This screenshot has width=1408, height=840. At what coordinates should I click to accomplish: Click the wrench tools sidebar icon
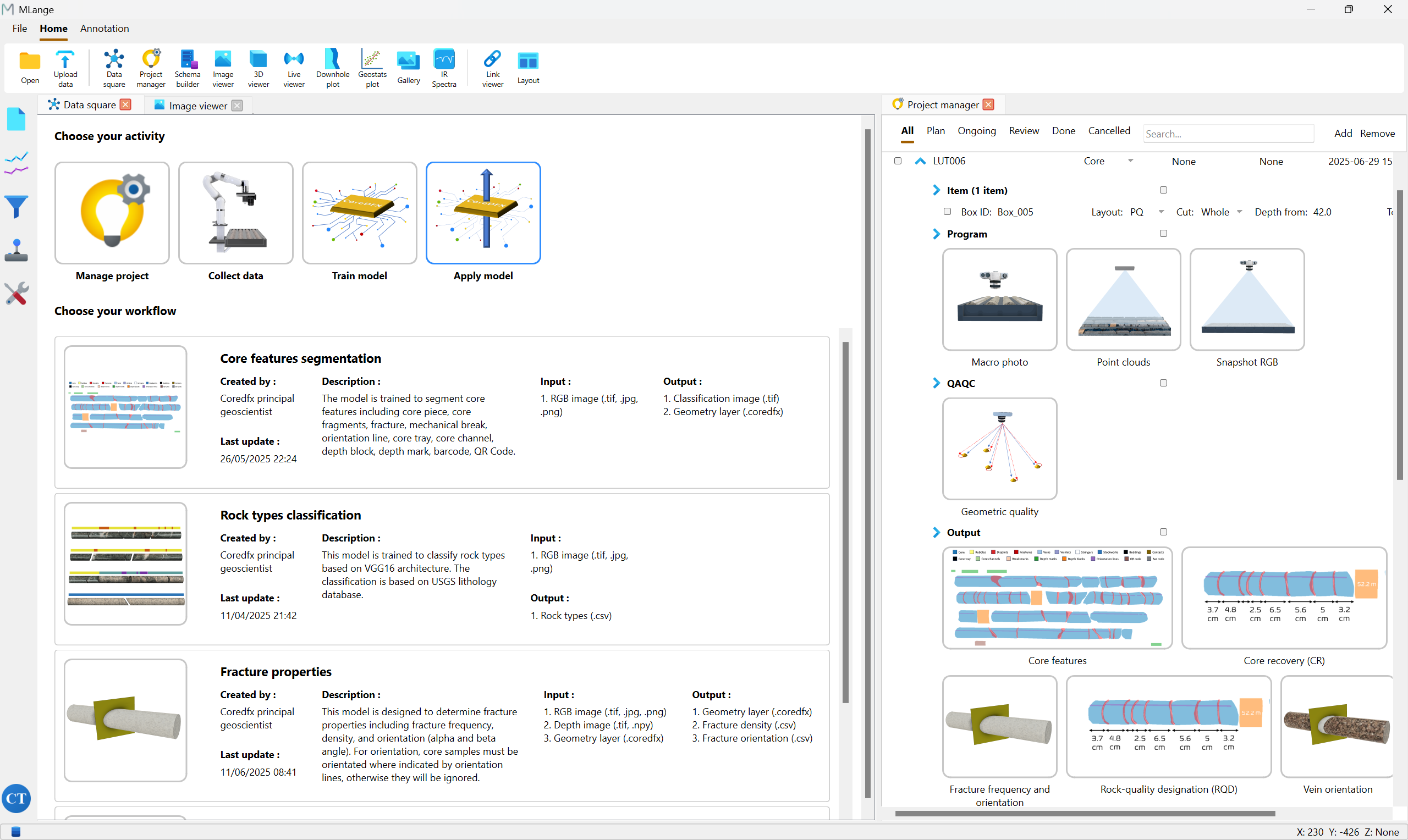16,293
